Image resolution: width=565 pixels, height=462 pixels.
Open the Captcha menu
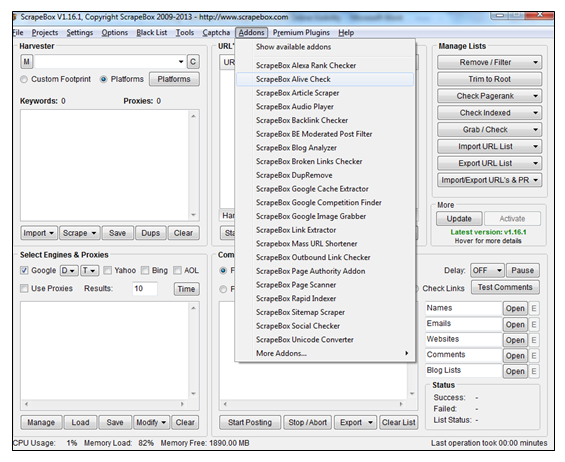point(216,33)
